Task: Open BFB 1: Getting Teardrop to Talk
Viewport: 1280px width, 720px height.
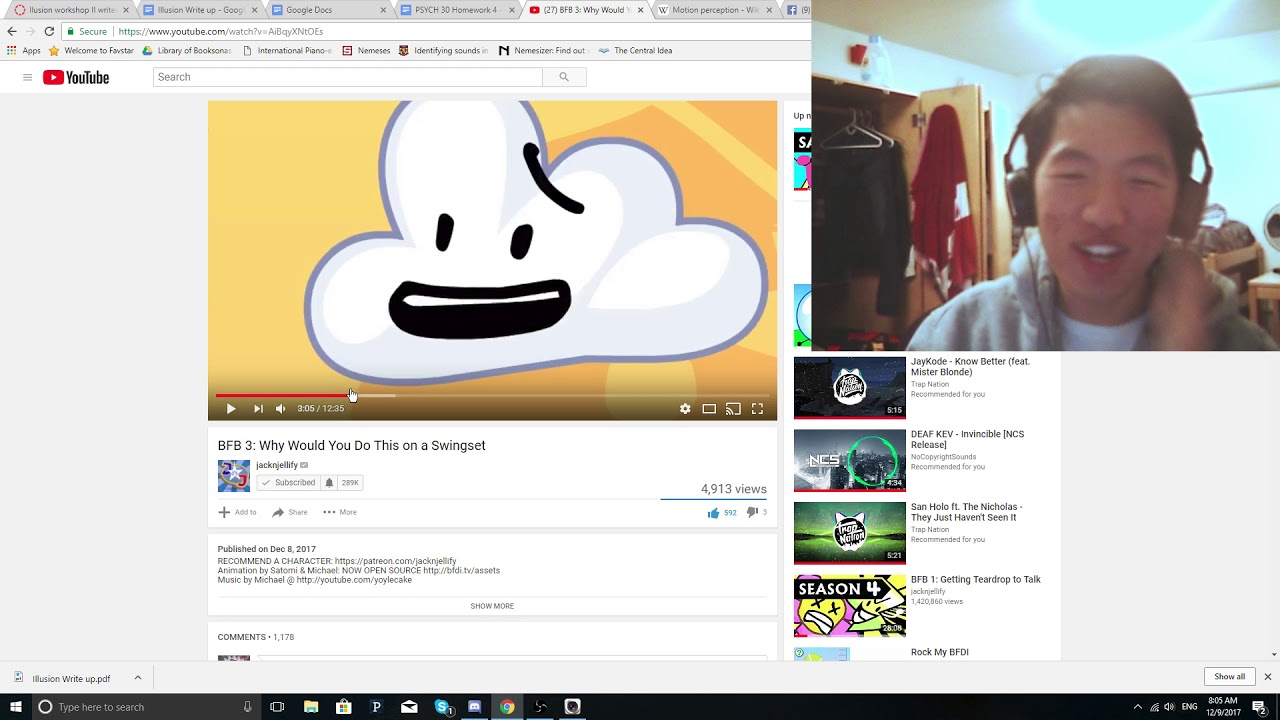Action: (x=976, y=579)
